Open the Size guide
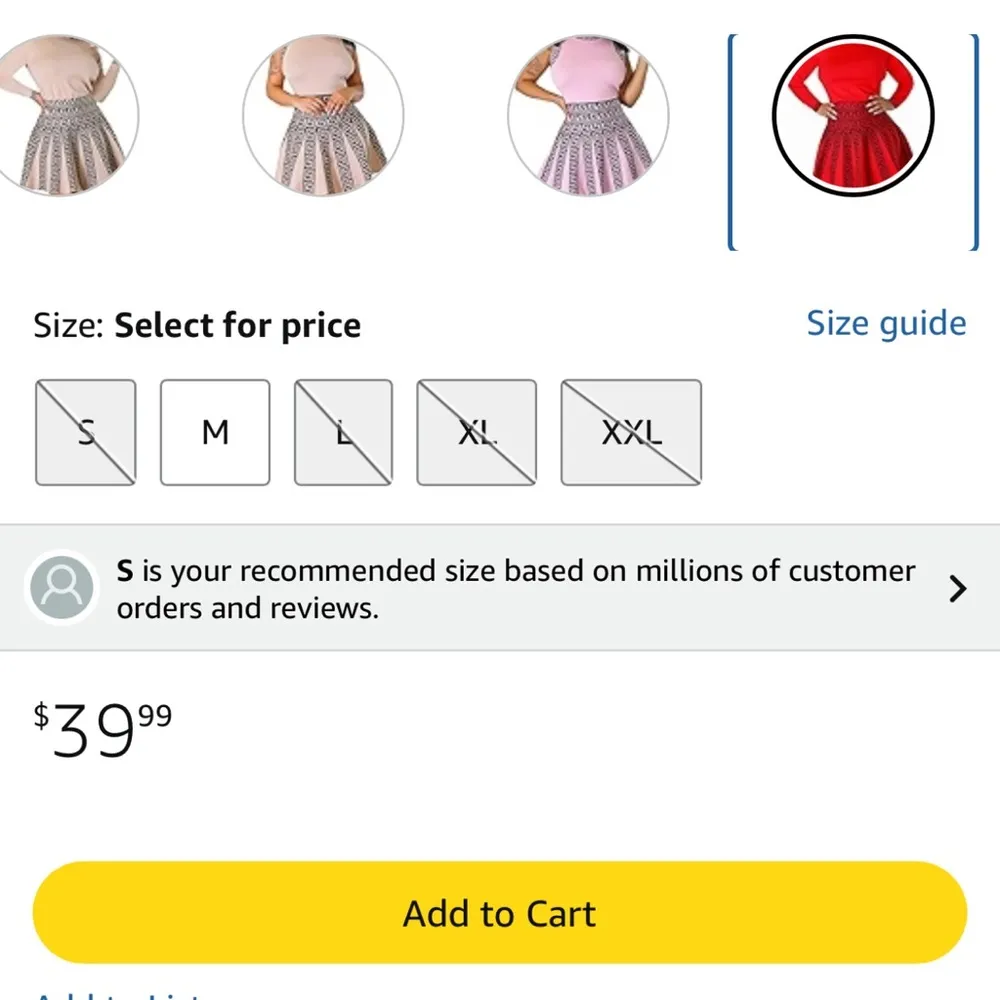The image size is (1000, 1000). [885, 323]
